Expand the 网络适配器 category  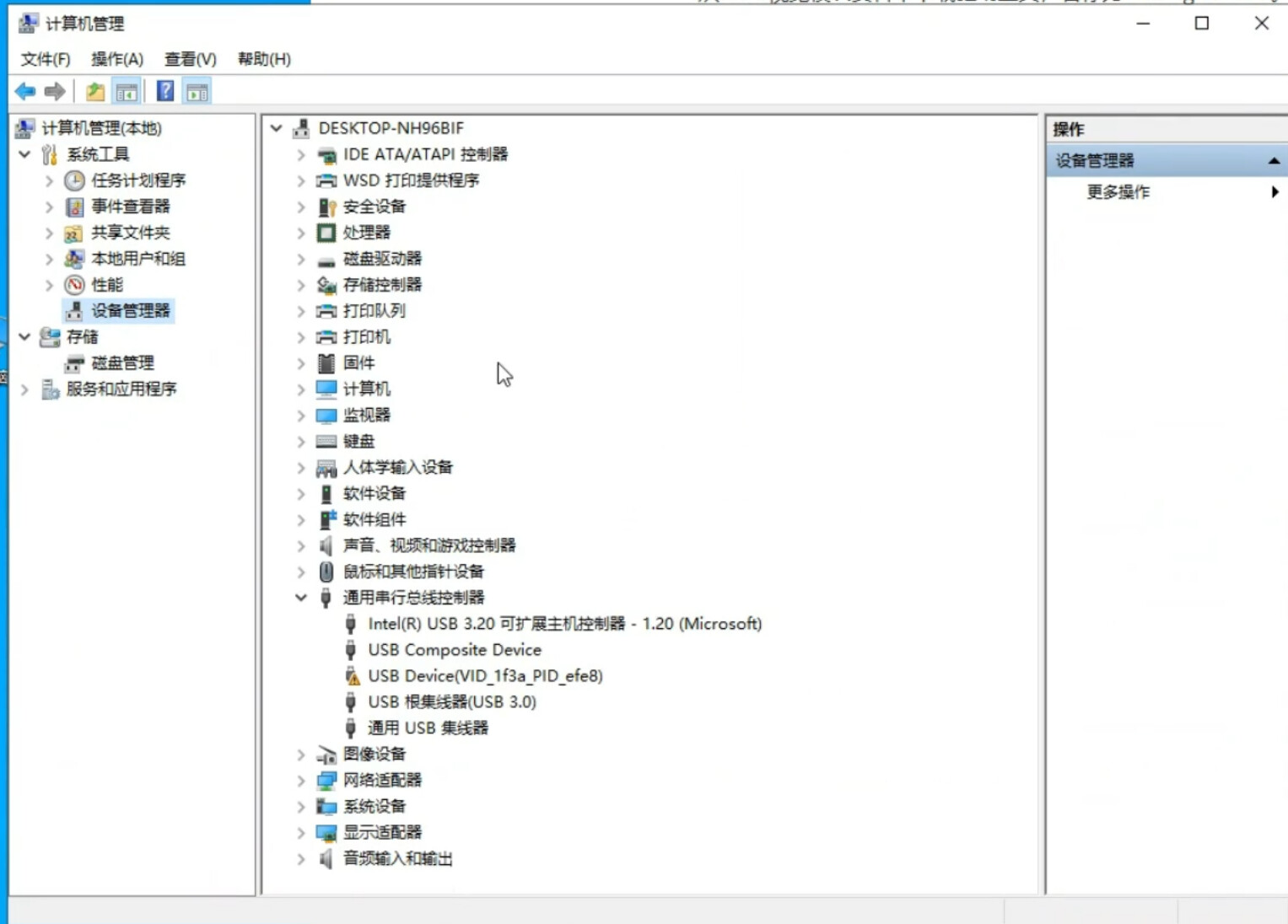click(x=301, y=781)
